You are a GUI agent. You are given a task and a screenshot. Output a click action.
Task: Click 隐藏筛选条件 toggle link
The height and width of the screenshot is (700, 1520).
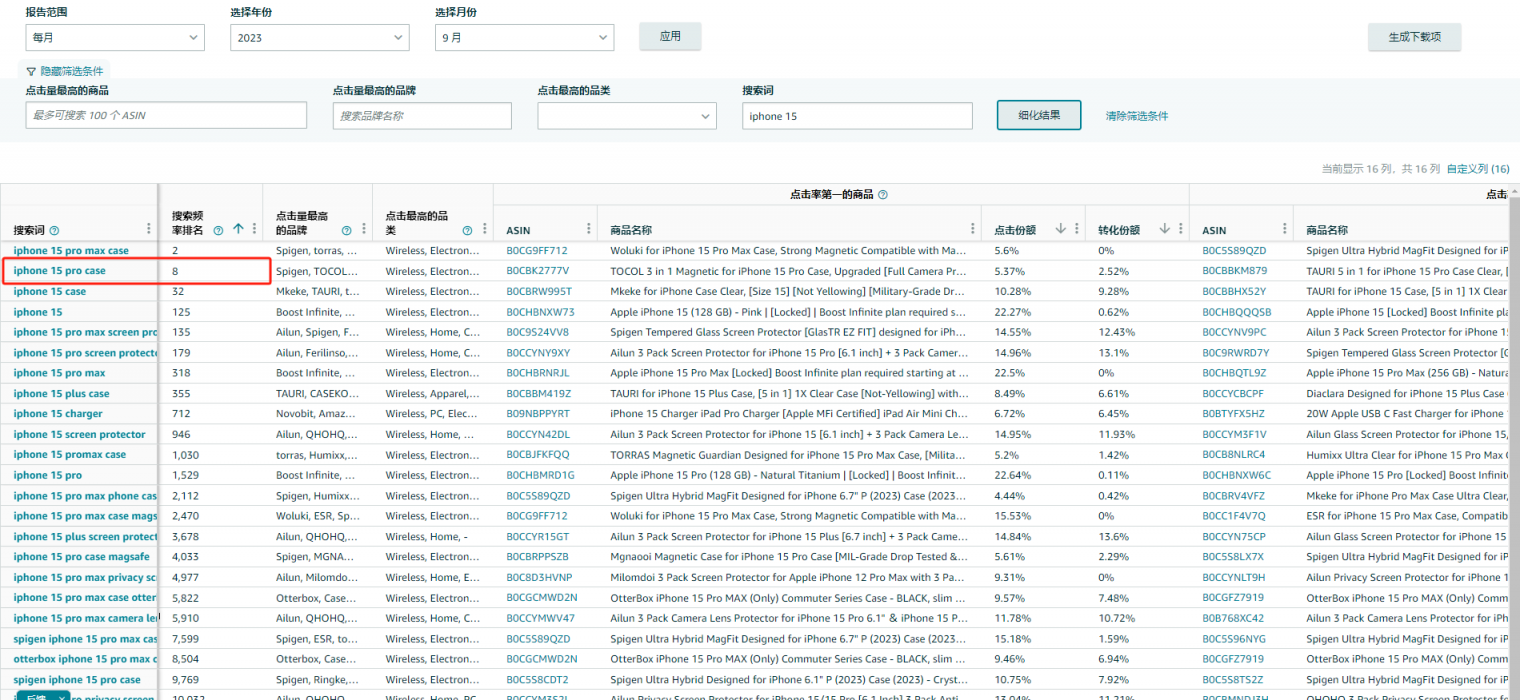point(71,72)
